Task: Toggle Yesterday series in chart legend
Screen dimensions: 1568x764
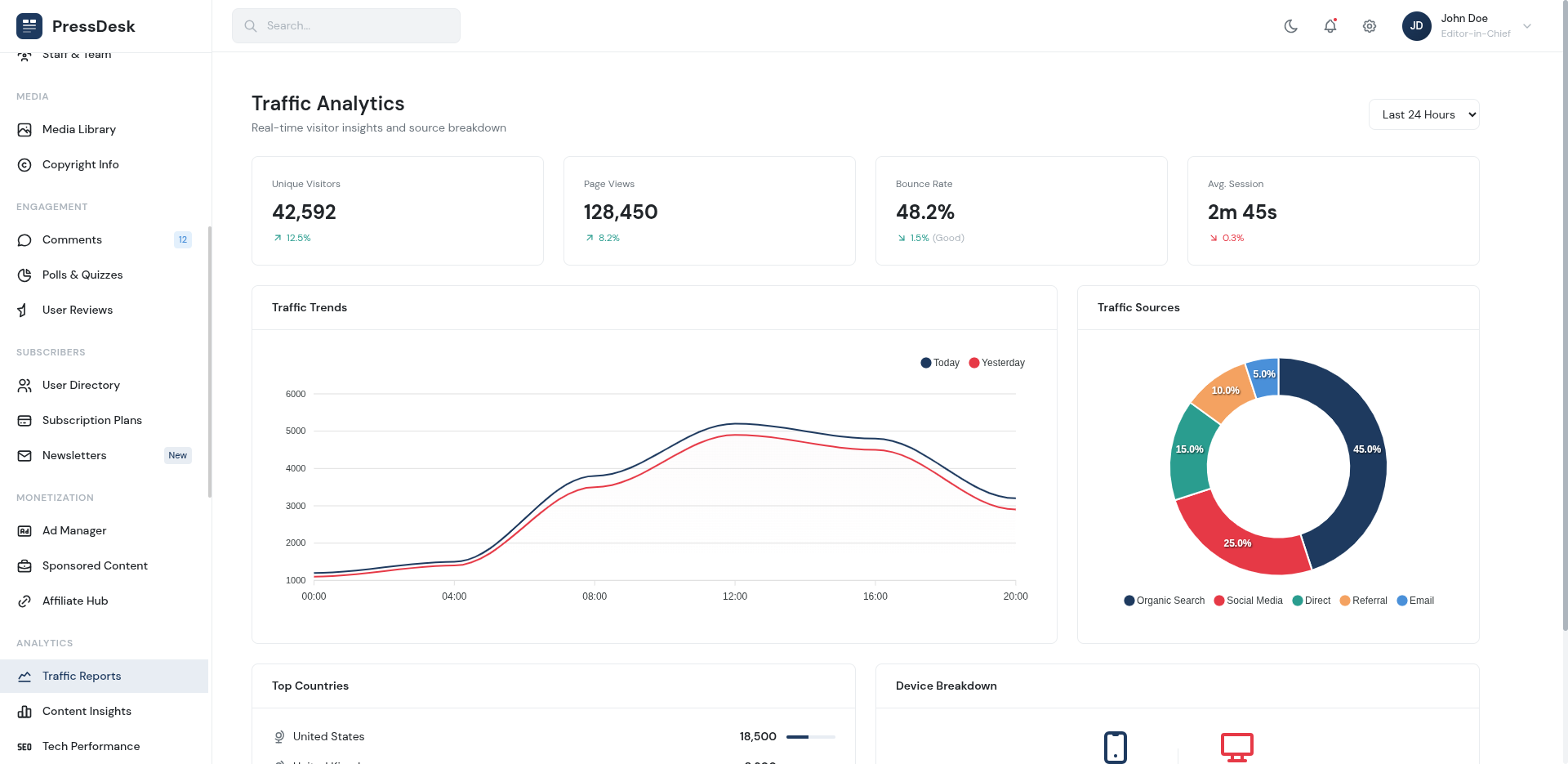Action: click(996, 363)
